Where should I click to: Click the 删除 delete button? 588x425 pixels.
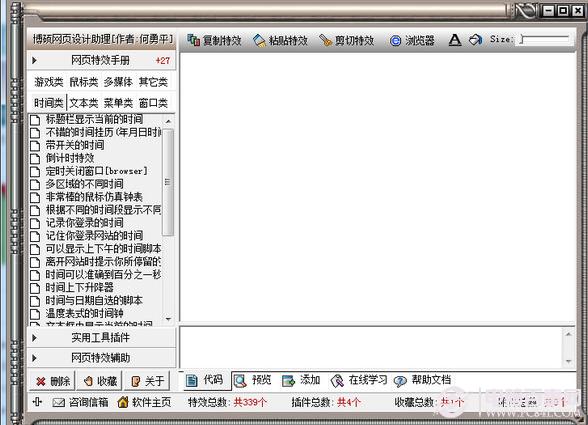tap(53, 381)
